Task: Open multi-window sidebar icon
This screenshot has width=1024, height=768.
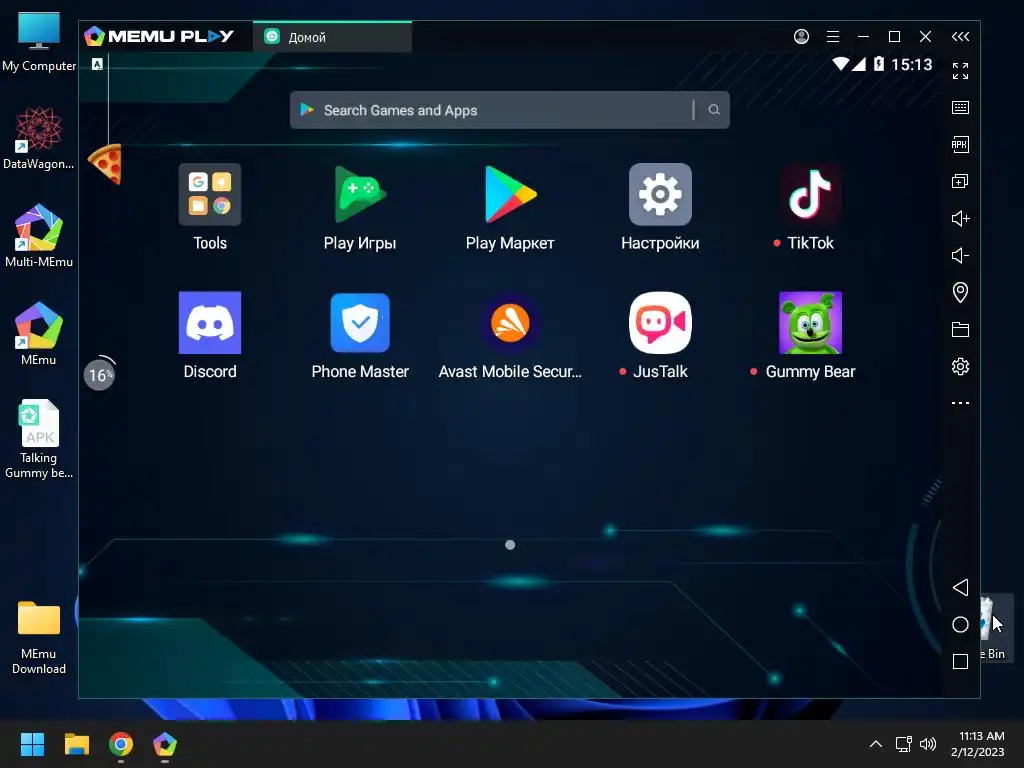Action: [960, 182]
